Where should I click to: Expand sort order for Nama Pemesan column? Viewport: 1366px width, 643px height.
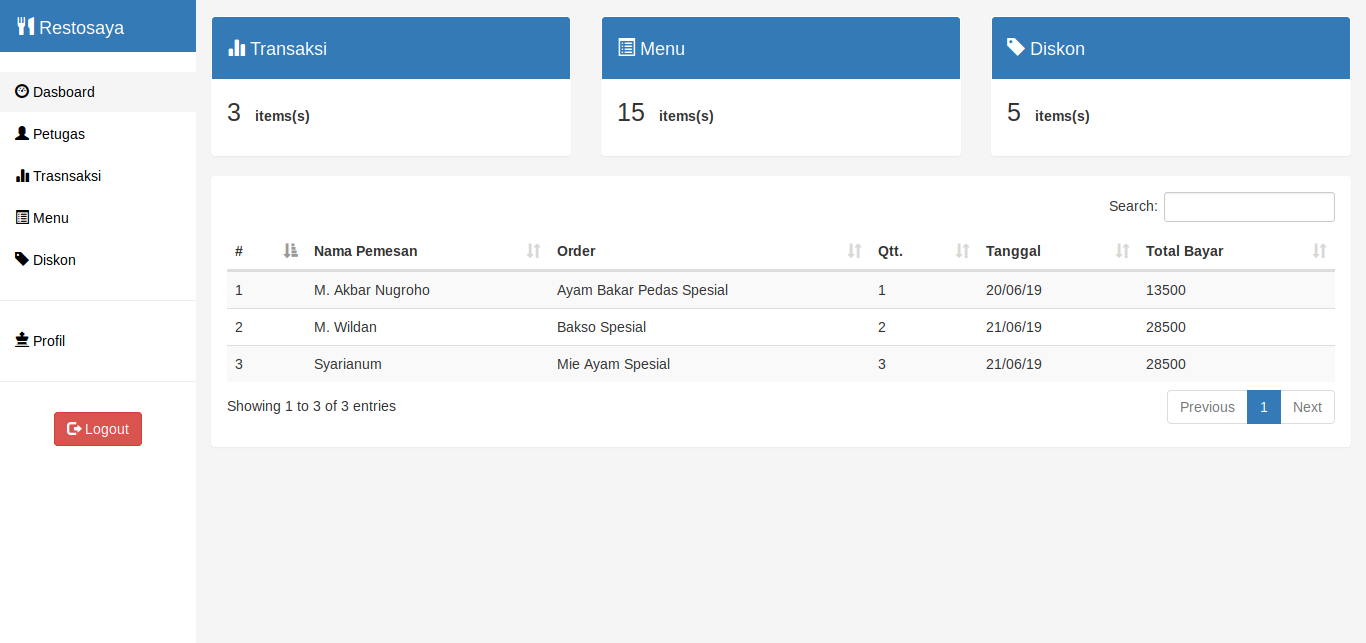pyautogui.click(x=531, y=251)
